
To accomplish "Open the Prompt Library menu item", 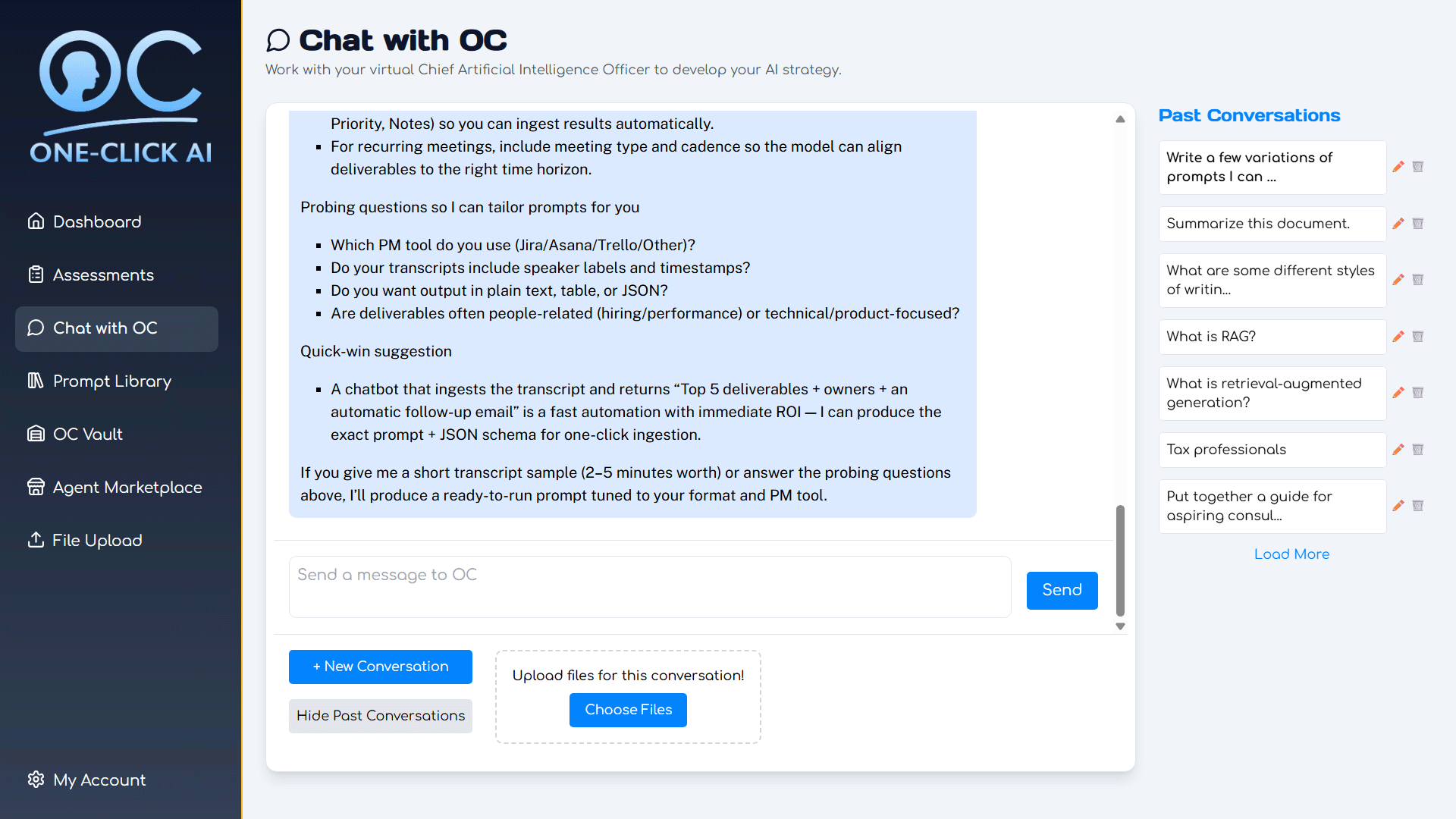I will (111, 381).
